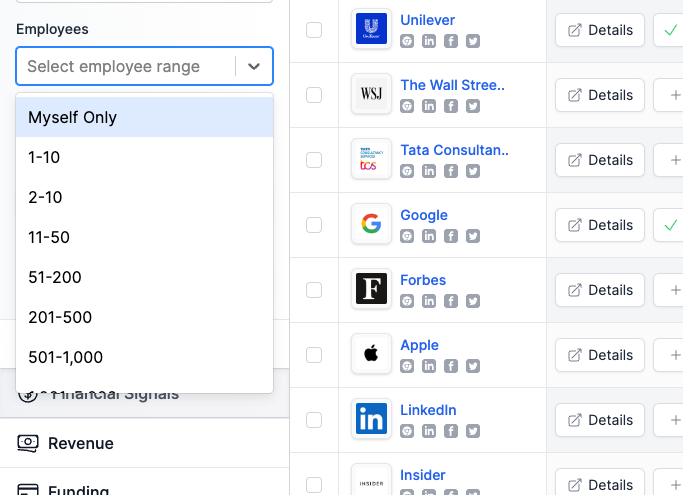The height and width of the screenshot is (495, 683).
Task: Open Google's Twitter icon
Action: tap(473, 236)
